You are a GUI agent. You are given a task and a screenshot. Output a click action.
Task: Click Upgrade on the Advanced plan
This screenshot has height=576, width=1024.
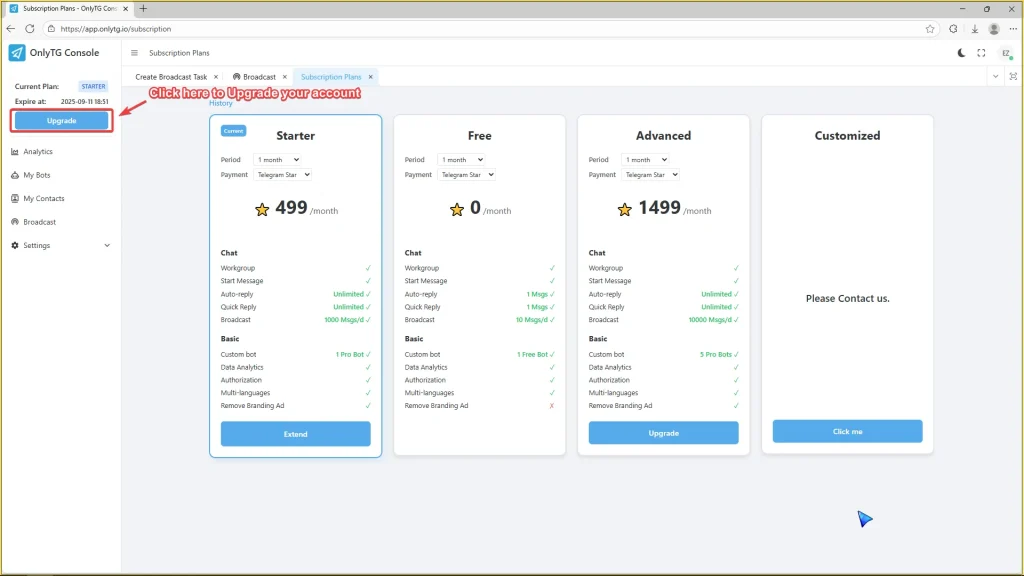click(x=664, y=433)
